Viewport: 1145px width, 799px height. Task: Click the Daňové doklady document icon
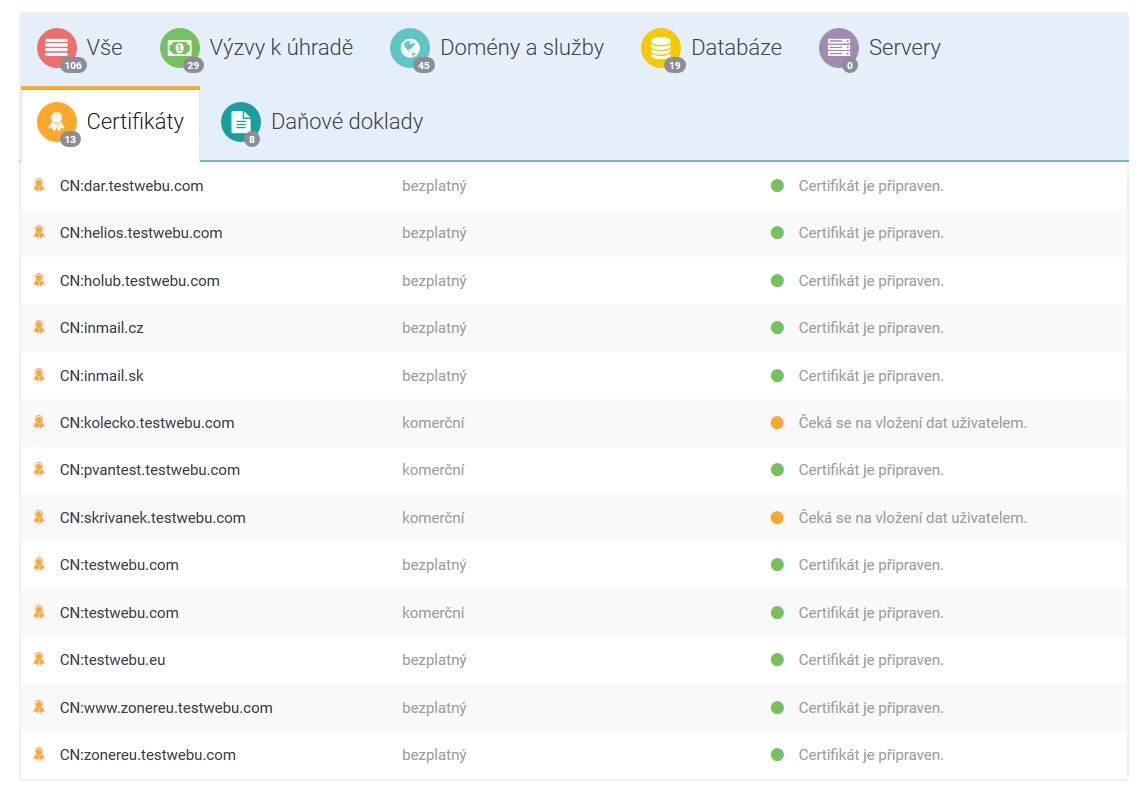[241, 122]
